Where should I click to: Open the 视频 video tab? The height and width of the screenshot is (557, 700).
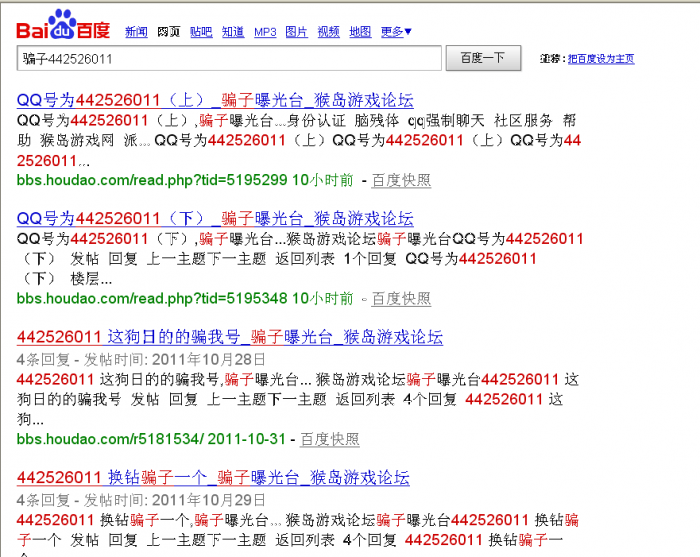(329, 32)
